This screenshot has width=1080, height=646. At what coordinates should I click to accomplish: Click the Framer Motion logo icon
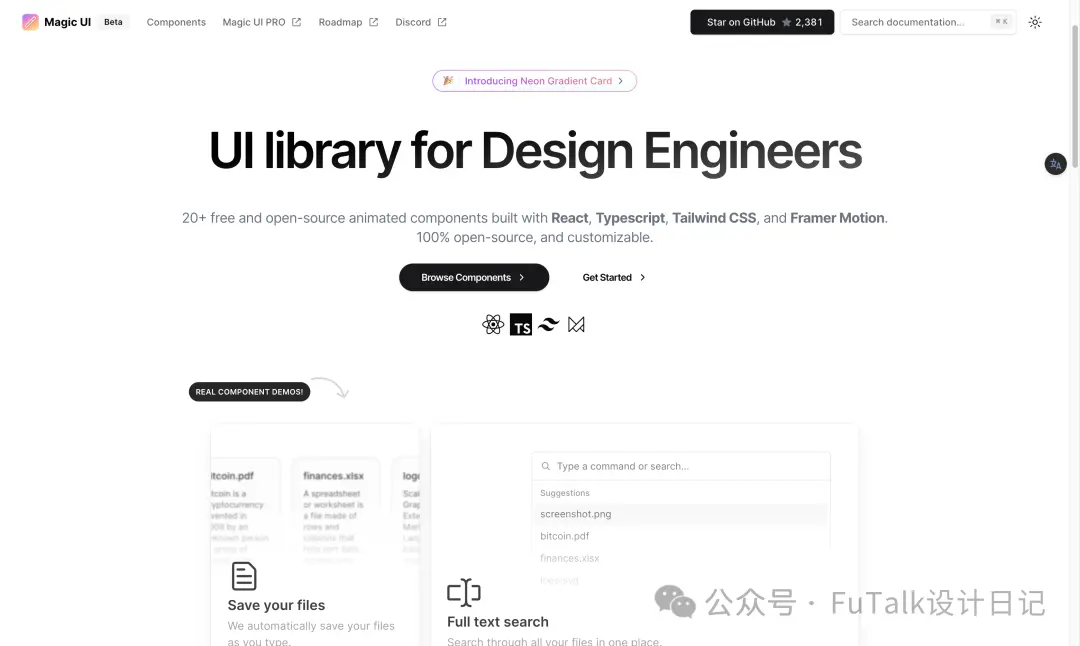coord(576,324)
